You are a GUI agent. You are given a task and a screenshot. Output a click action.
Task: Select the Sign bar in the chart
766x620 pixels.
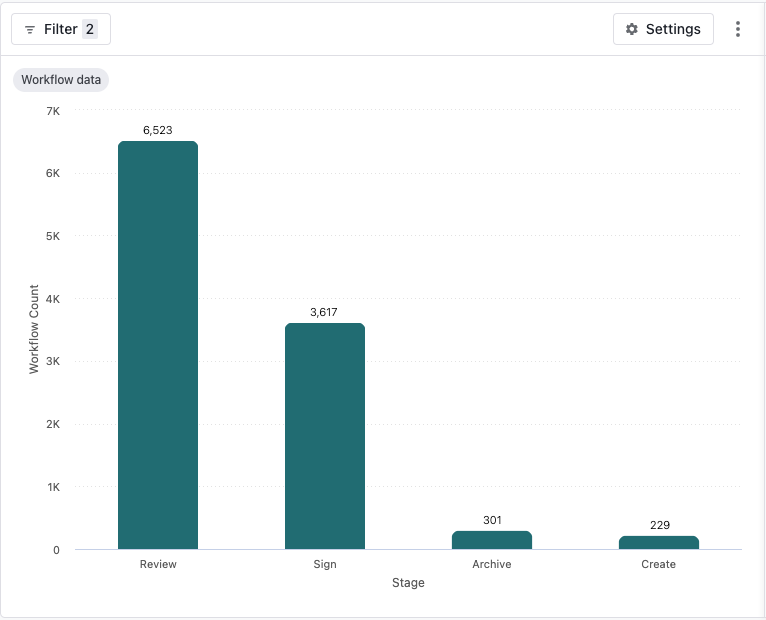325,436
